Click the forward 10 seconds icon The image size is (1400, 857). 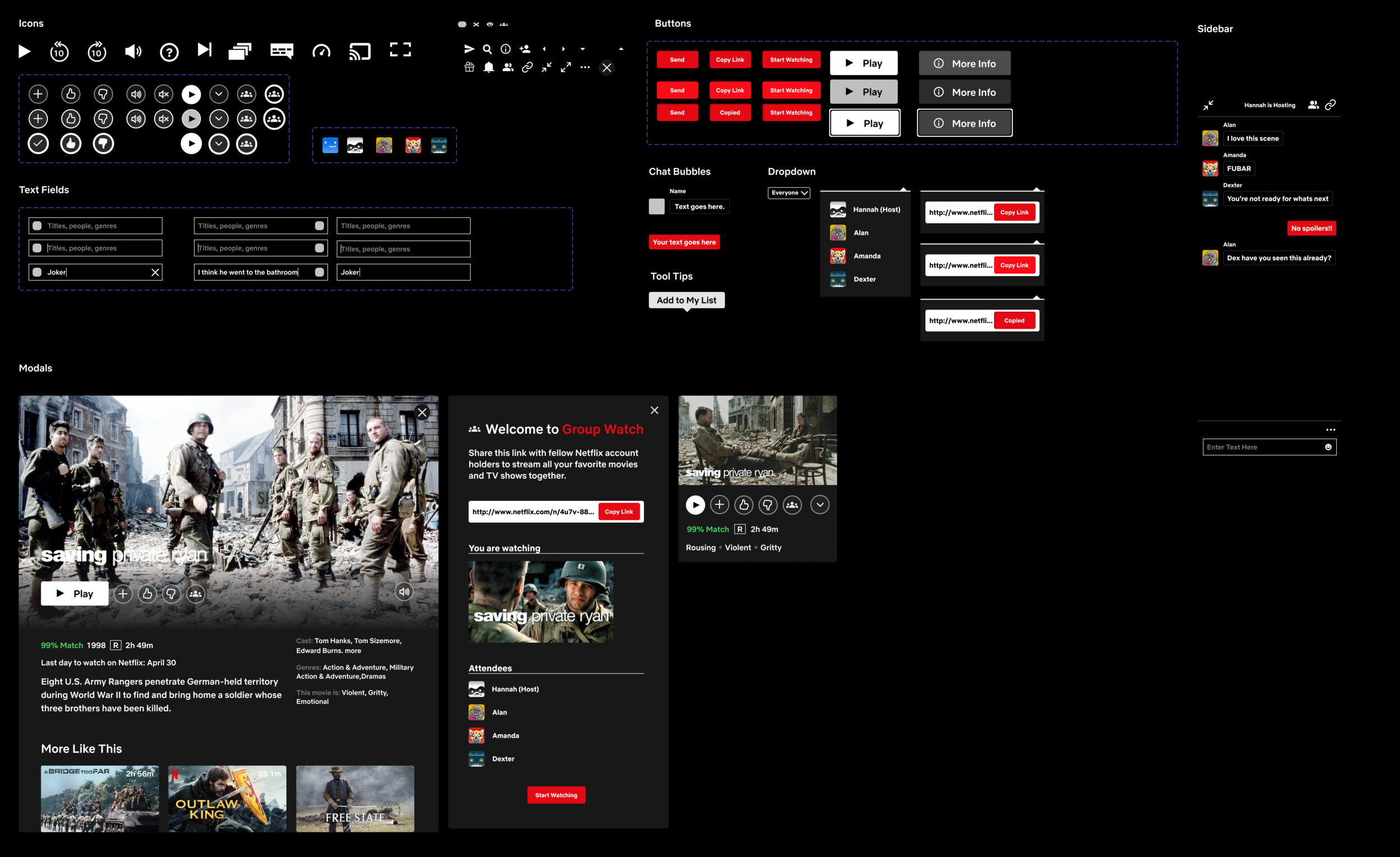(x=97, y=51)
